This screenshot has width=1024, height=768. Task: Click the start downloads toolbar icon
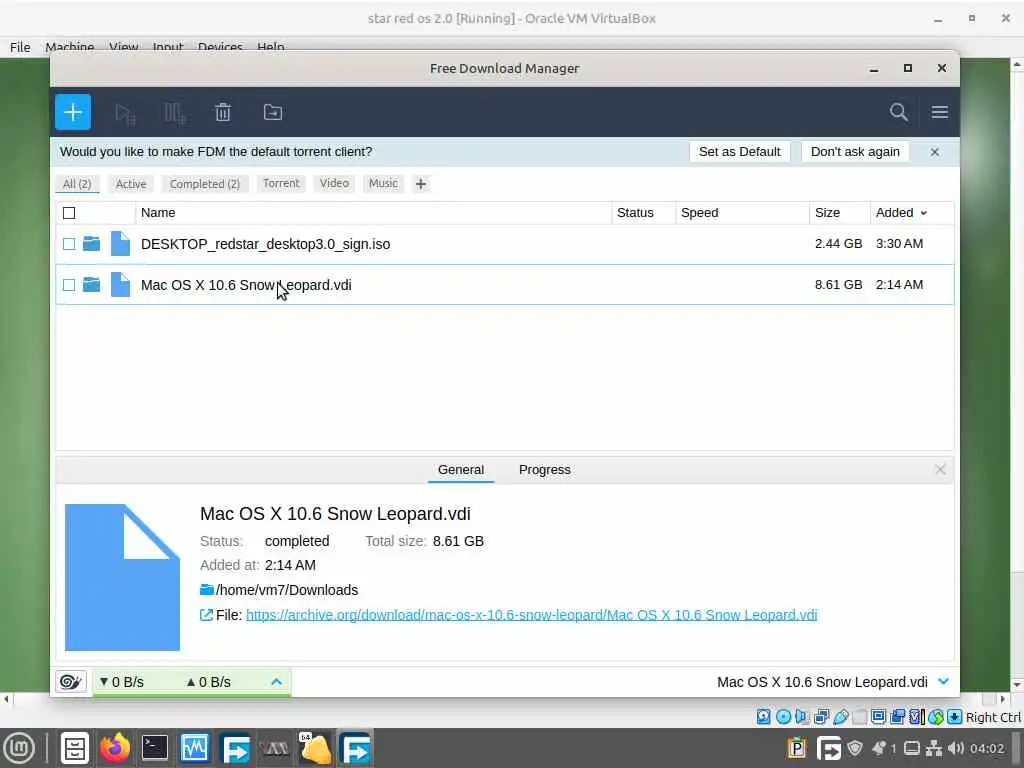(124, 113)
